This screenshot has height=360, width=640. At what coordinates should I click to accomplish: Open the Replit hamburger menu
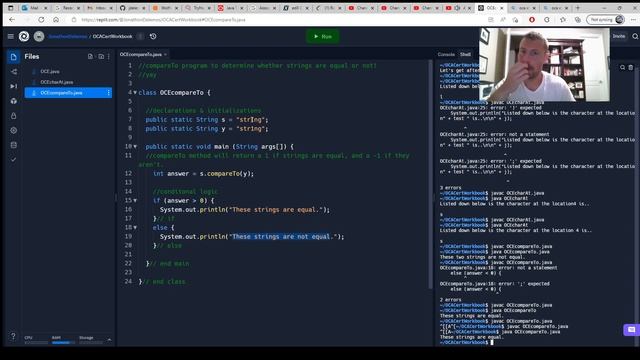tap(11, 36)
